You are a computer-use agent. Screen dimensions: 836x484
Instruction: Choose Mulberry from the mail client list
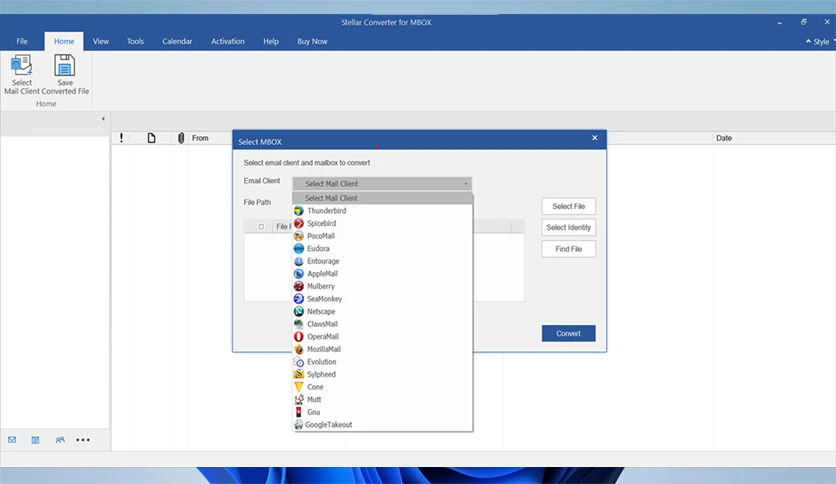pyautogui.click(x=382, y=286)
